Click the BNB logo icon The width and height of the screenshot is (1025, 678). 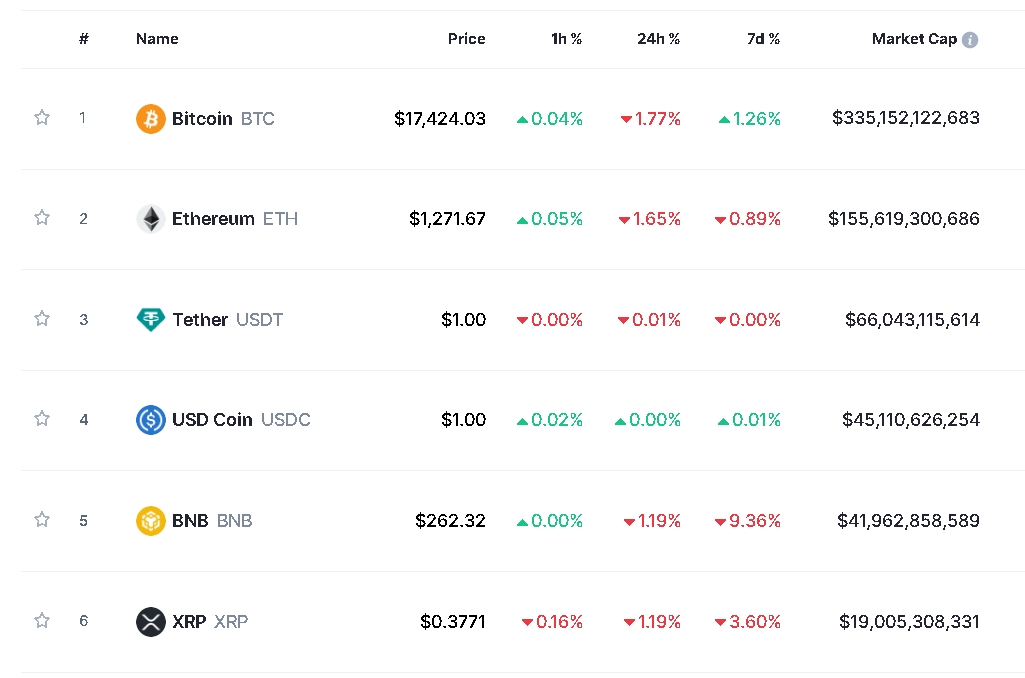pos(150,521)
